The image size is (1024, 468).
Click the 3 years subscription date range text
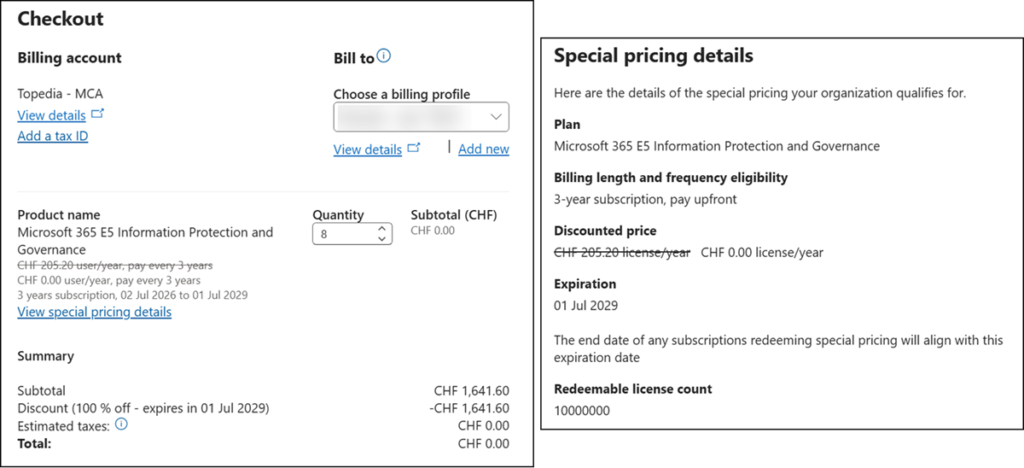tap(133, 295)
